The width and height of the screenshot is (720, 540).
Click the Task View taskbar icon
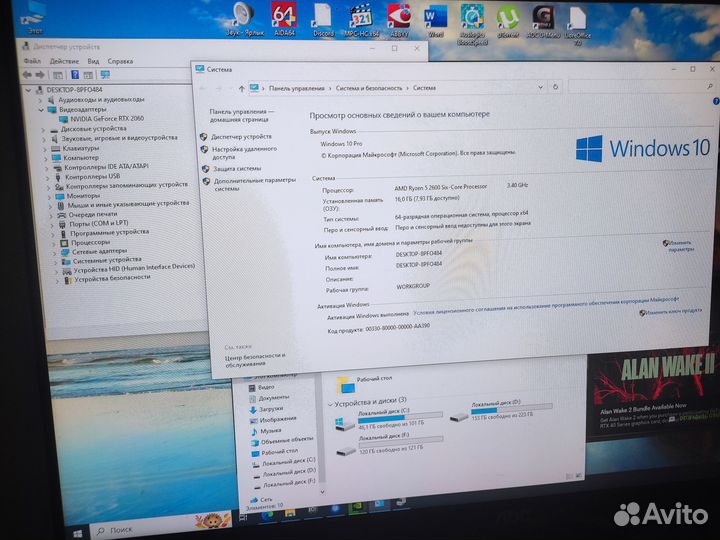pos(243,518)
